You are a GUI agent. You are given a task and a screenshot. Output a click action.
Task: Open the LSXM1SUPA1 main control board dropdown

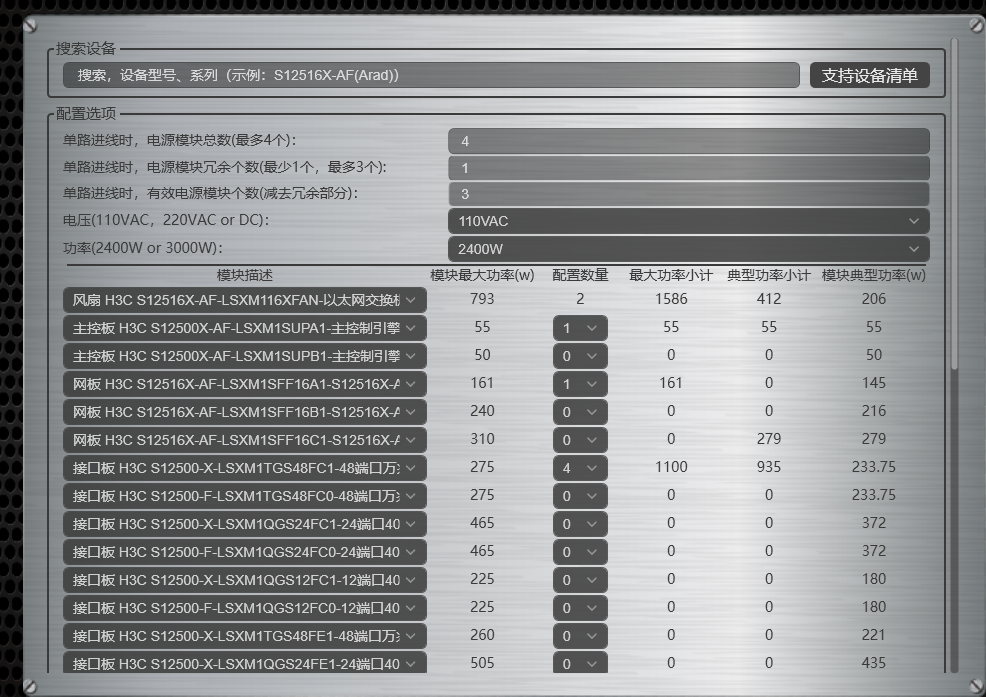click(x=245, y=328)
